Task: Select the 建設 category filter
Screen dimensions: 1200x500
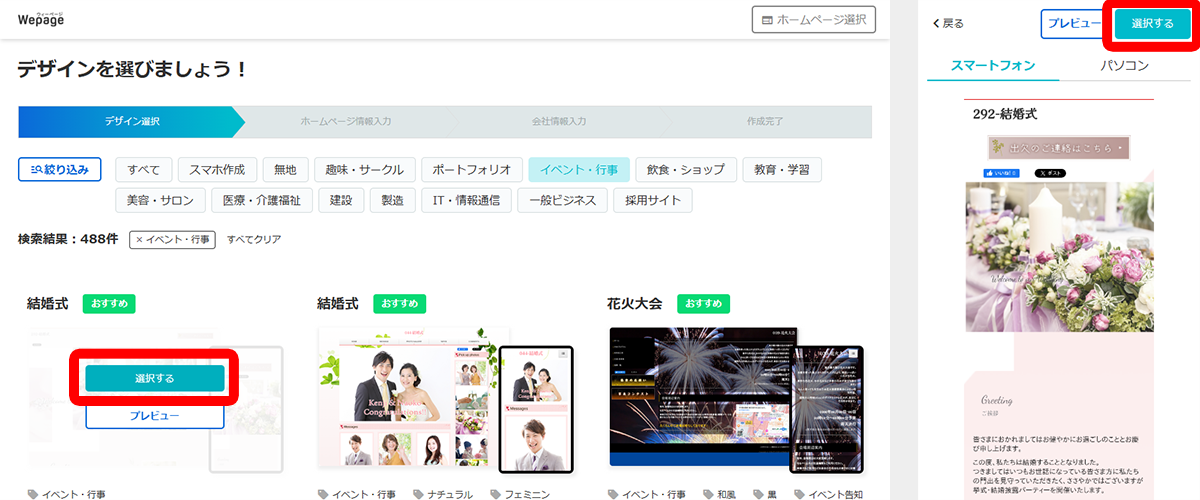Action: coord(340,200)
